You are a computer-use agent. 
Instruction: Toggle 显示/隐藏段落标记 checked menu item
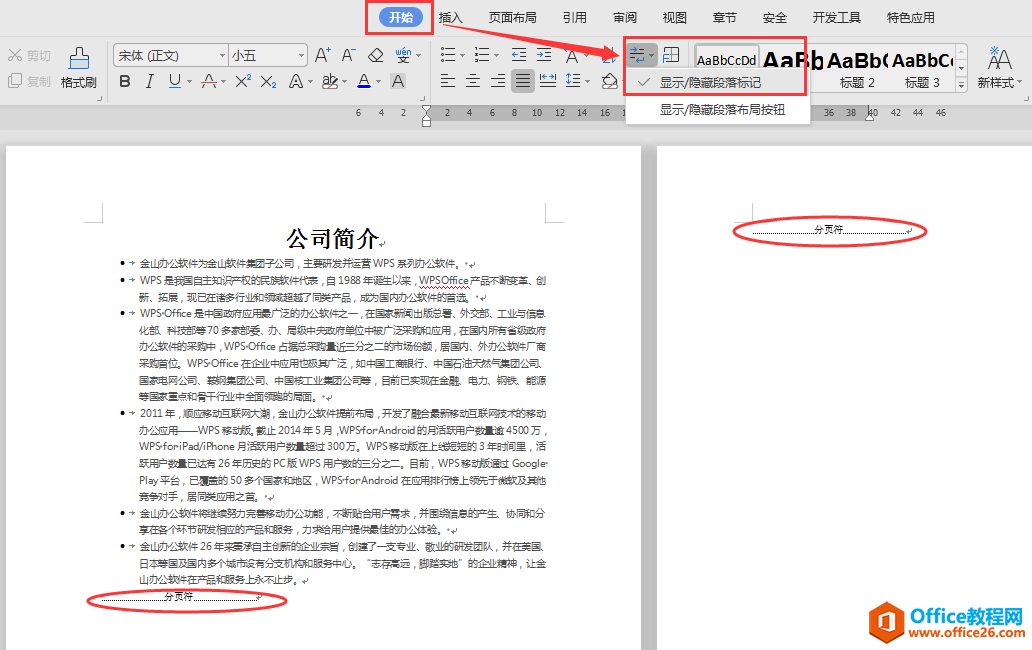point(715,83)
